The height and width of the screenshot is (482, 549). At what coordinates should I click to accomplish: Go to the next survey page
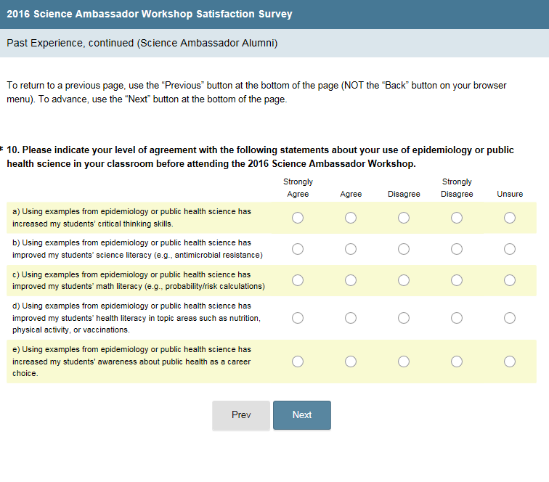(302, 415)
